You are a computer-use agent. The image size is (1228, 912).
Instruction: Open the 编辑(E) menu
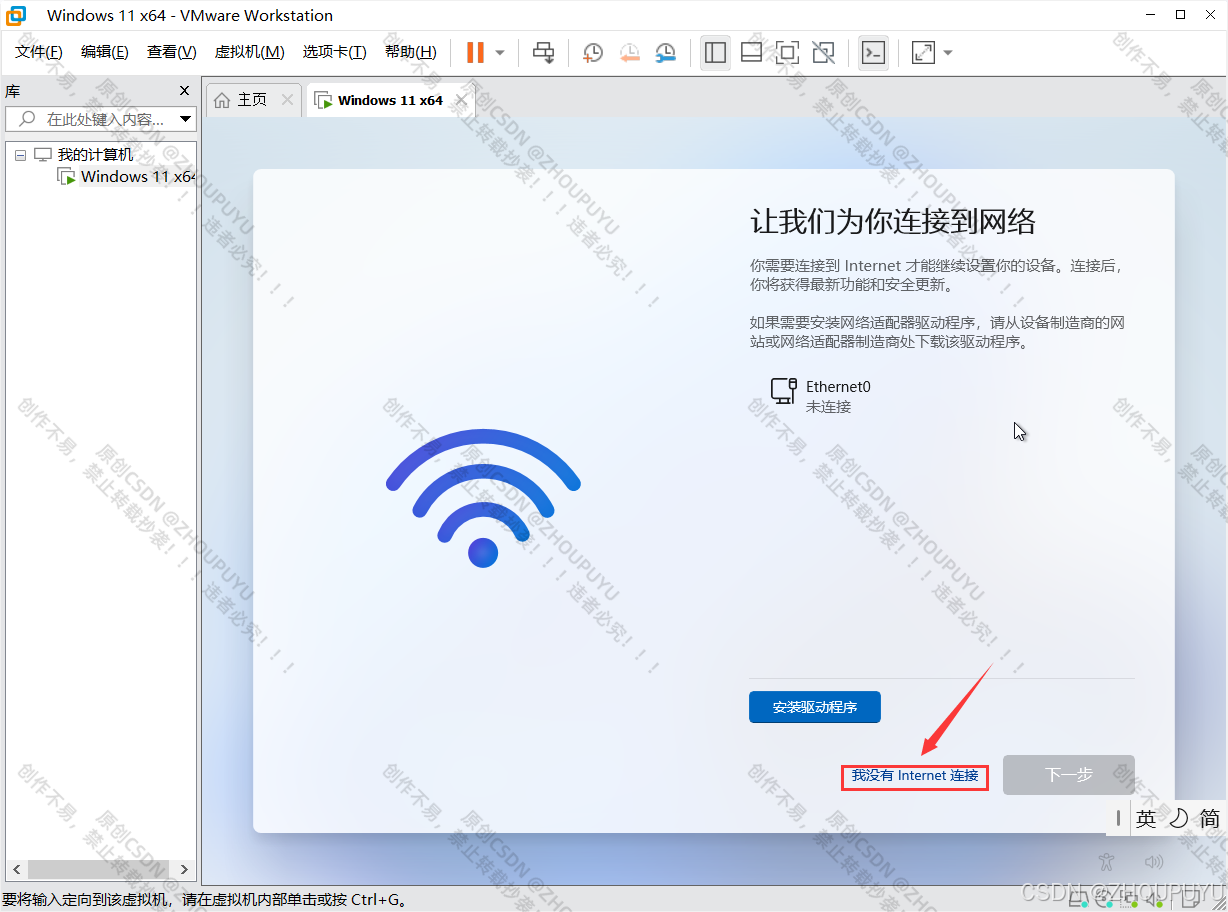tap(105, 52)
